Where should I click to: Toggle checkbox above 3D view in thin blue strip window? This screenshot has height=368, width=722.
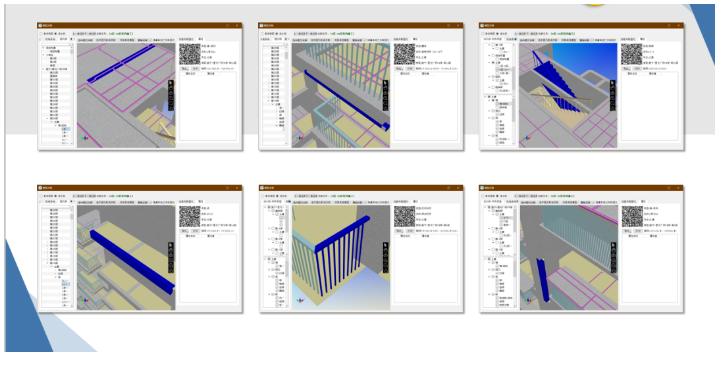pyautogui.click(x=151, y=40)
